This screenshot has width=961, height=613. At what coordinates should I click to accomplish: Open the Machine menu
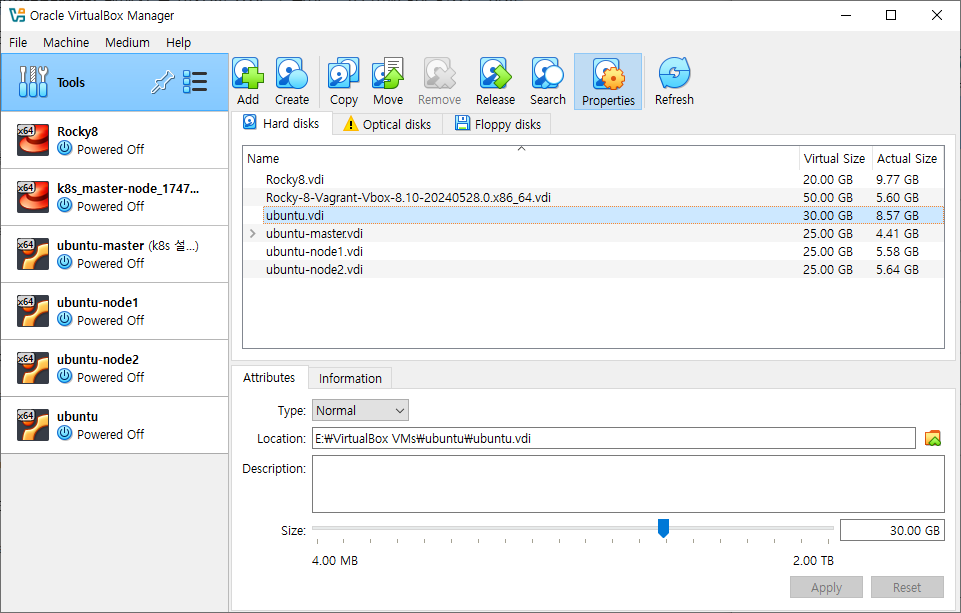click(x=66, y=42)
